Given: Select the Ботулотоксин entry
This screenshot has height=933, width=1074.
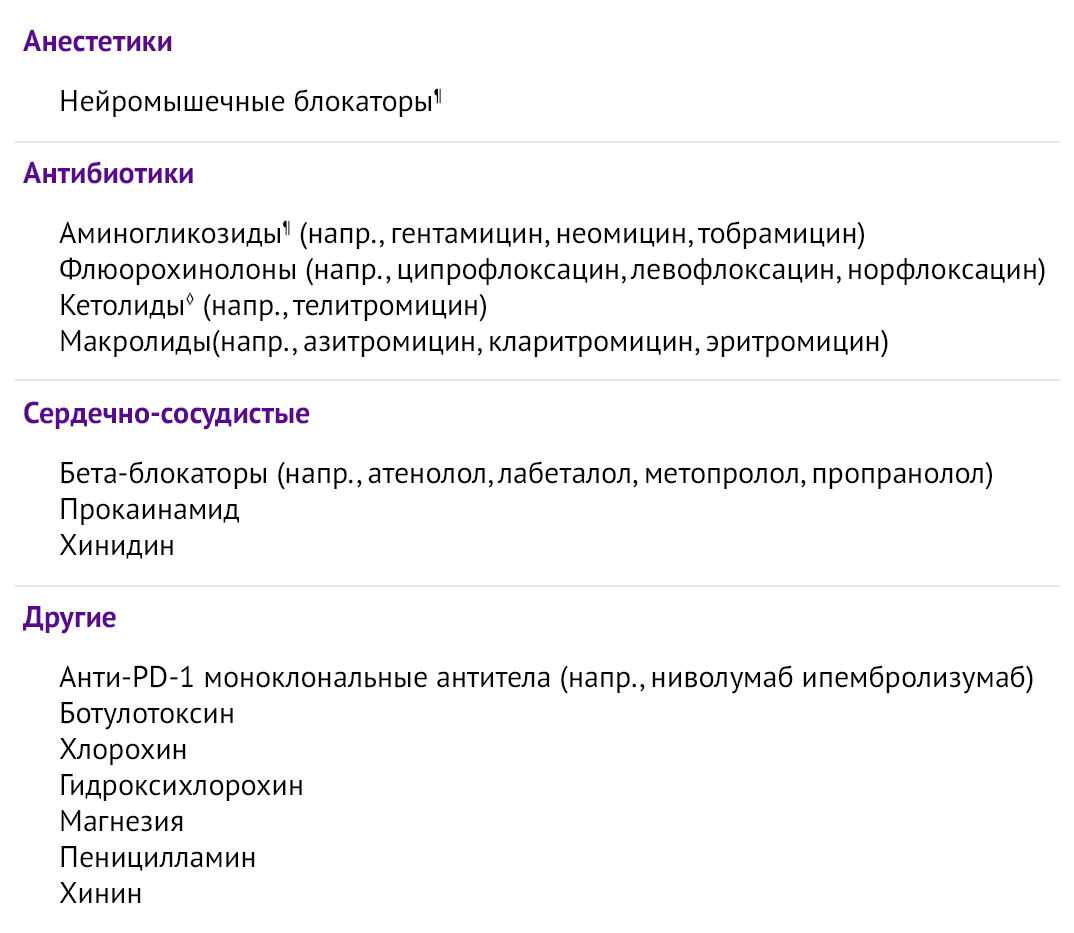Looking at the screenshot, I should point(147,714).
